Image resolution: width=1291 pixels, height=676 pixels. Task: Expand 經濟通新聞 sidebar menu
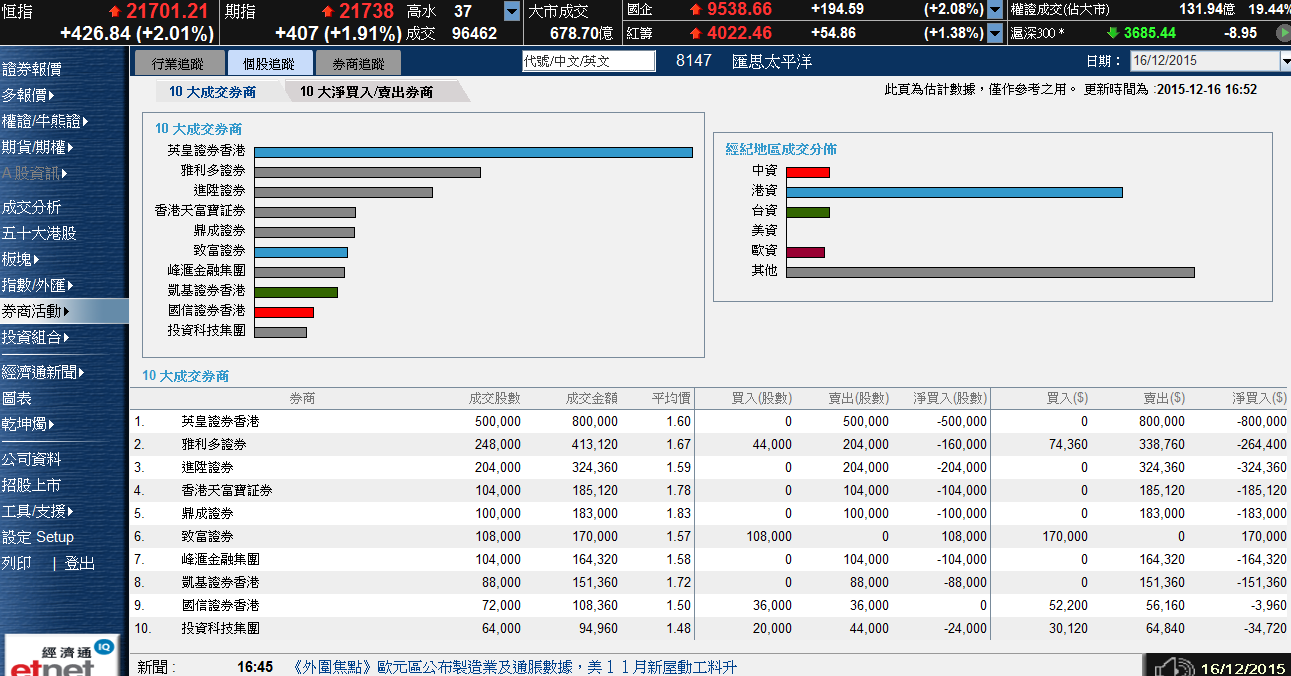[x=43, y=372]
